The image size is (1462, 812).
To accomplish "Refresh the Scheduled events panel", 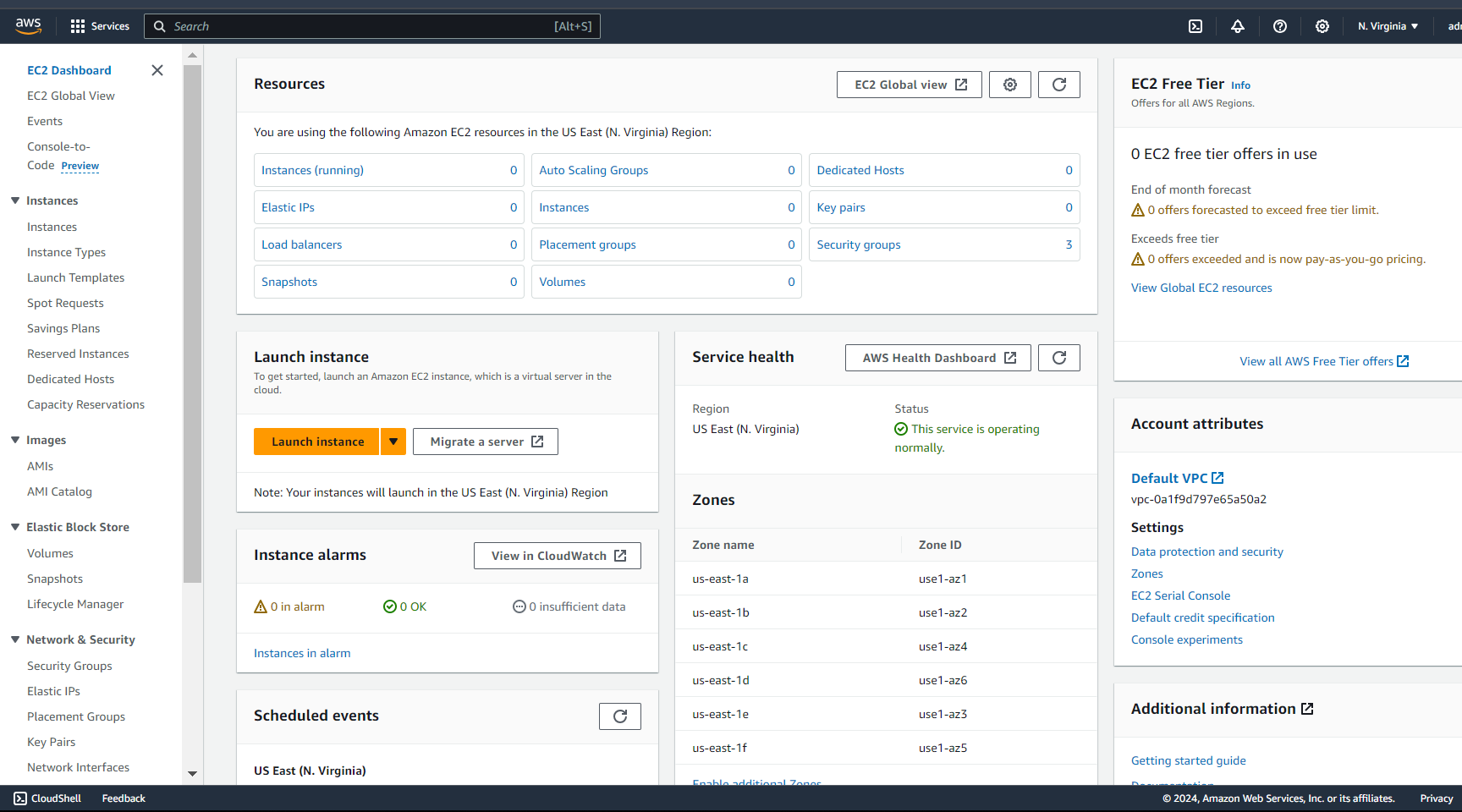I will tap(619, 716).
